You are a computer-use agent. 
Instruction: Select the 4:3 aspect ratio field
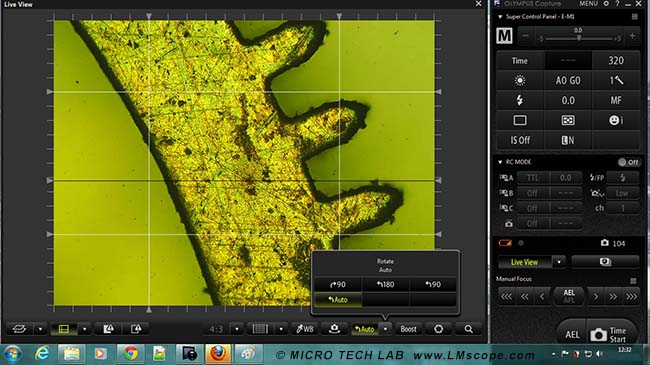tap(216, 329)
